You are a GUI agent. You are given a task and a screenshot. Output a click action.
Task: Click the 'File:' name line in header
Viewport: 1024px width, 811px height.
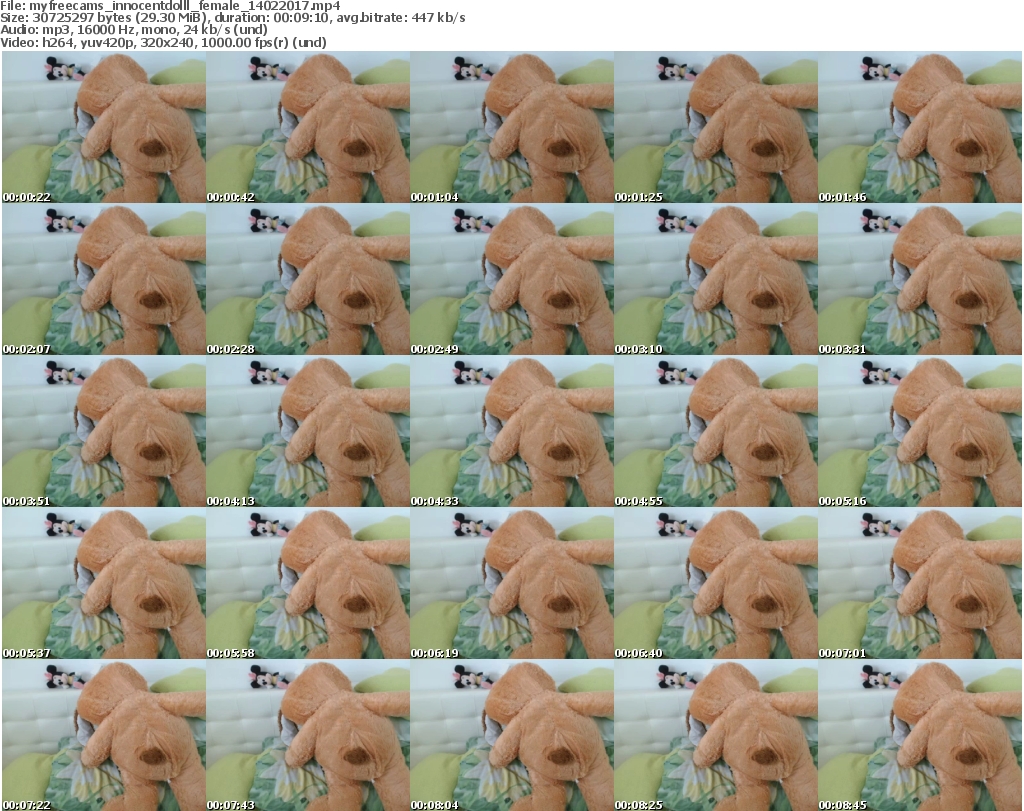(170, 6)
